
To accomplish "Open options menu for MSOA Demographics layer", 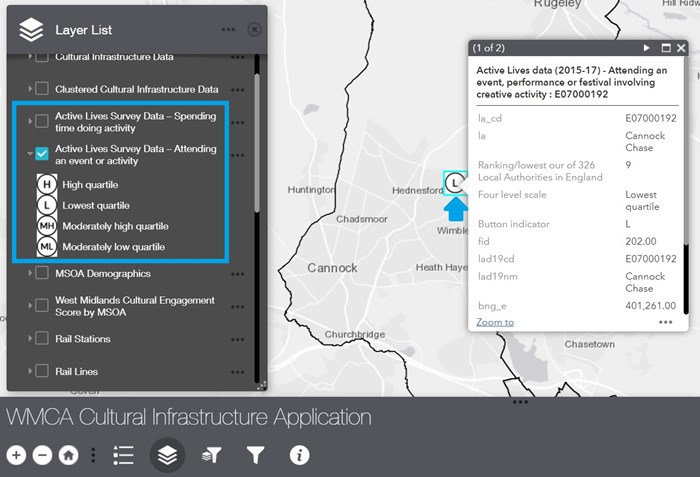I will pyautogui.click(x=237, y=273).
